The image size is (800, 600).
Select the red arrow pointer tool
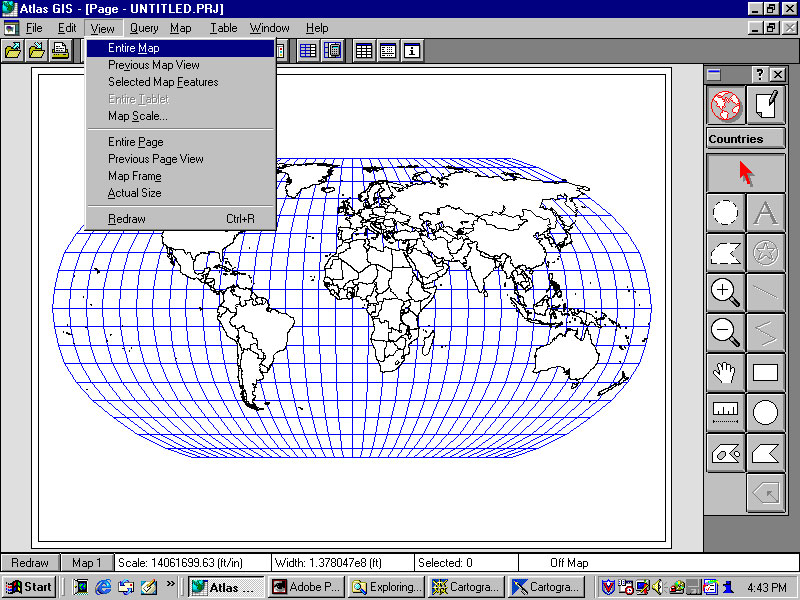point(745,171)
